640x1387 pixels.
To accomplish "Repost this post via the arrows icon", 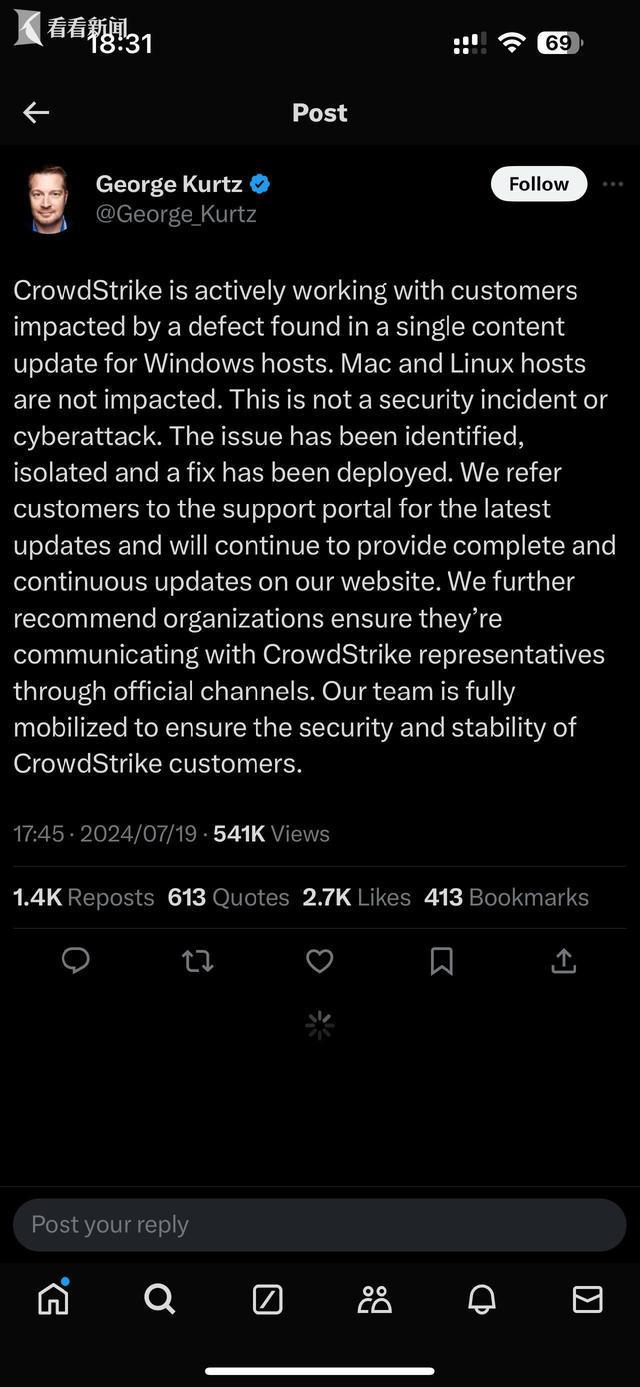I will click(x=198, y=961).
